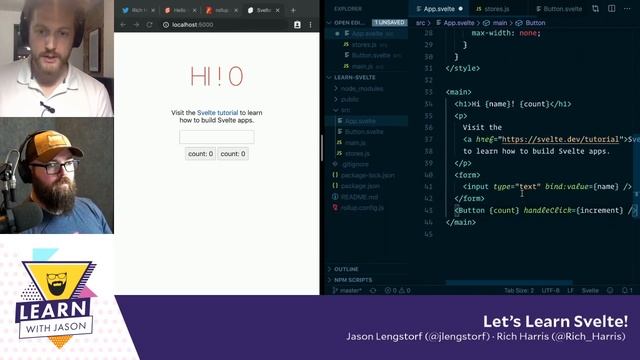
Task: Click the master git branch indicator
Action: 347,291
